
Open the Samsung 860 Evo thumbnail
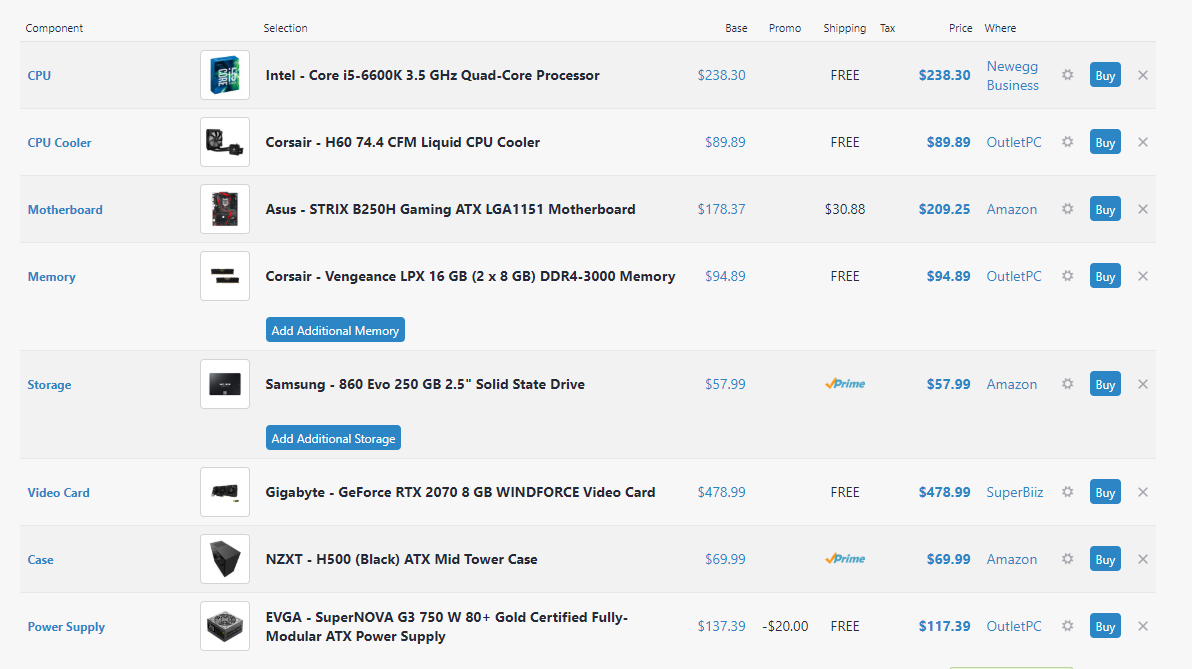(225, 384)
